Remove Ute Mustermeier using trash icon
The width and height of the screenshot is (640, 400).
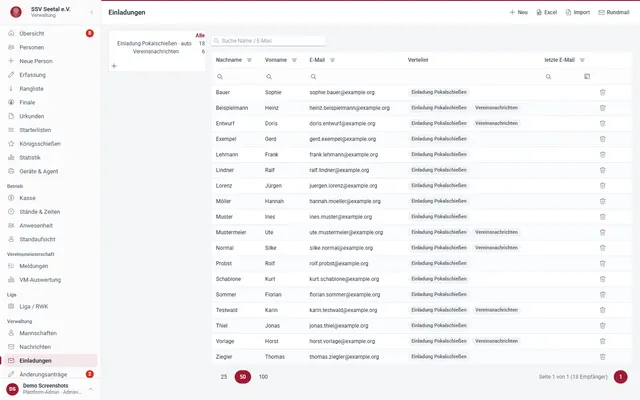point(602,232)
